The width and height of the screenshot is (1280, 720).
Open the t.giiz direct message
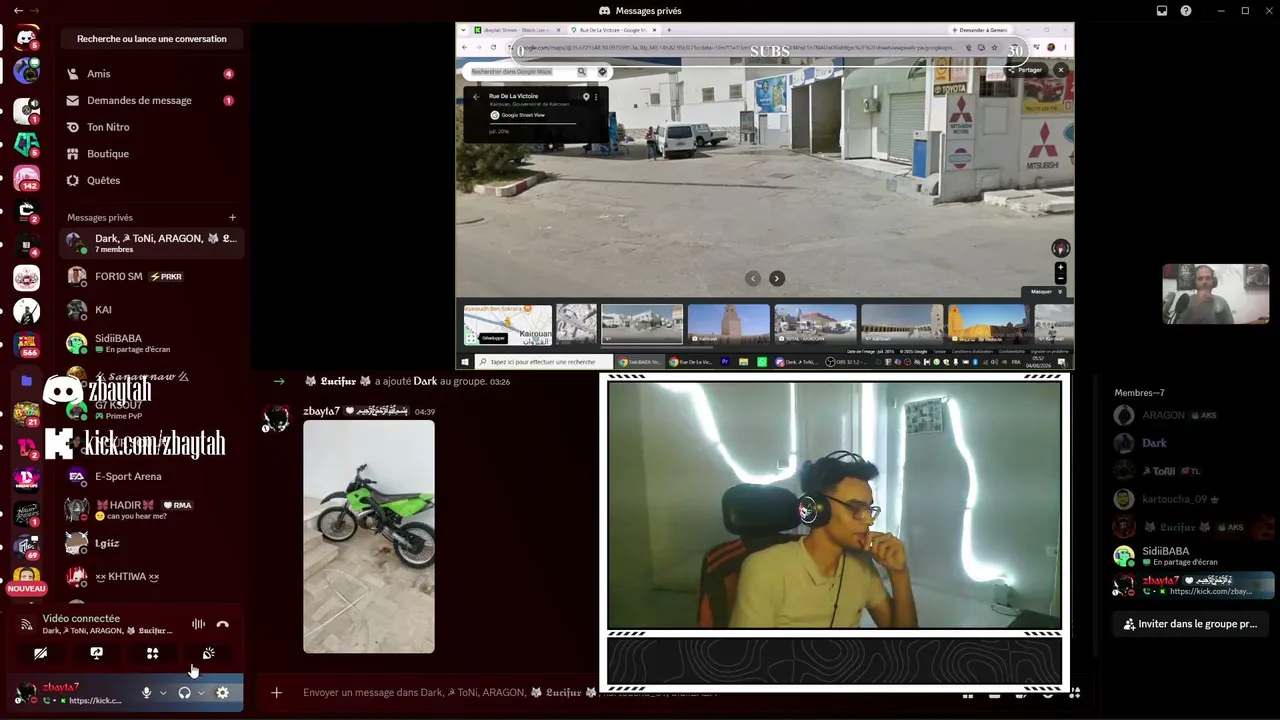pyautogui.click(x=151, y=543)
